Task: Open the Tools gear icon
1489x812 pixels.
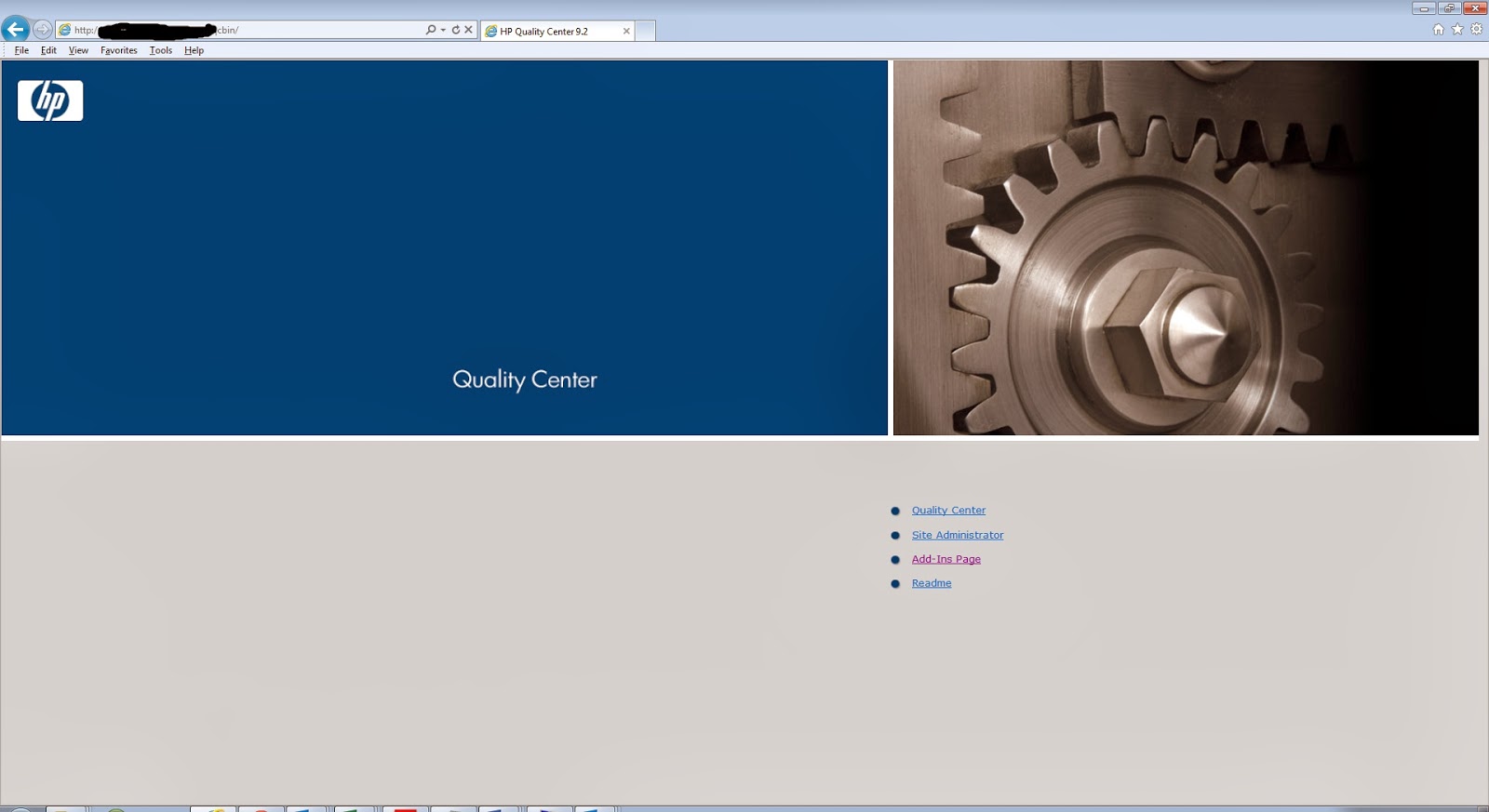Action: tap(1476, 30)
